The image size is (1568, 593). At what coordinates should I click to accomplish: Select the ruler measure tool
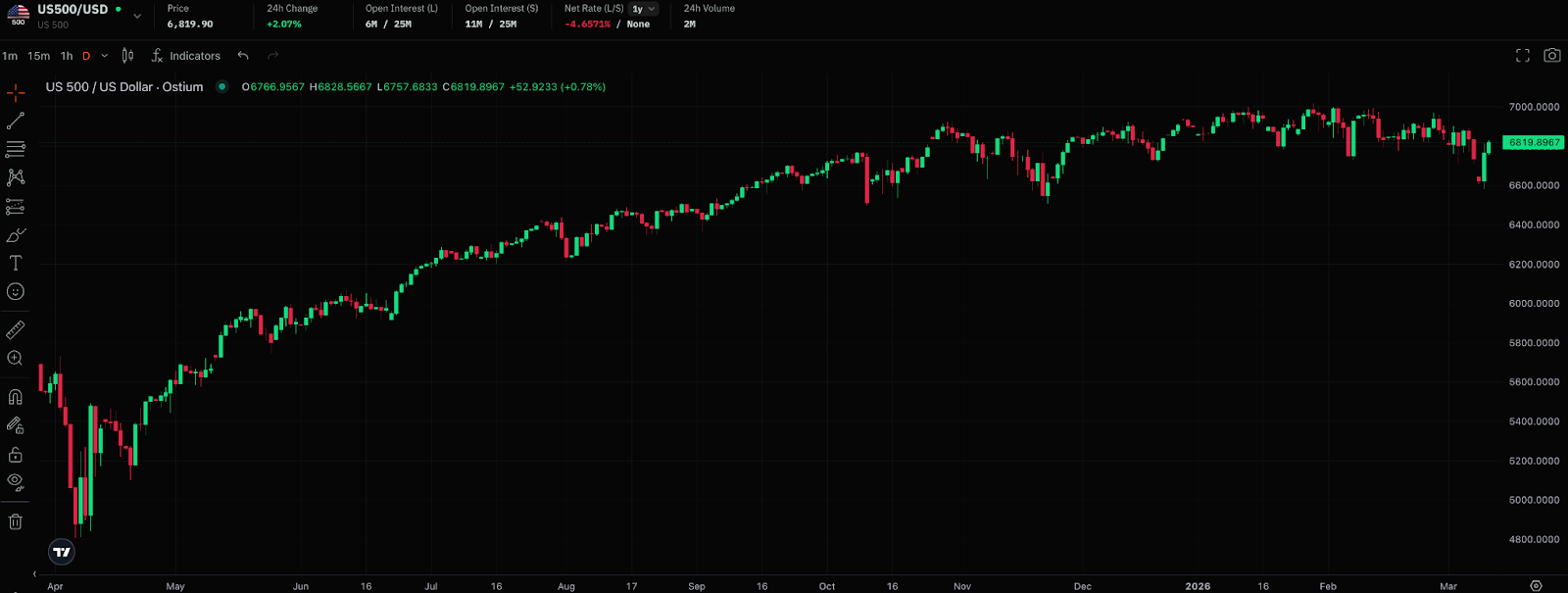pos(16,330)
